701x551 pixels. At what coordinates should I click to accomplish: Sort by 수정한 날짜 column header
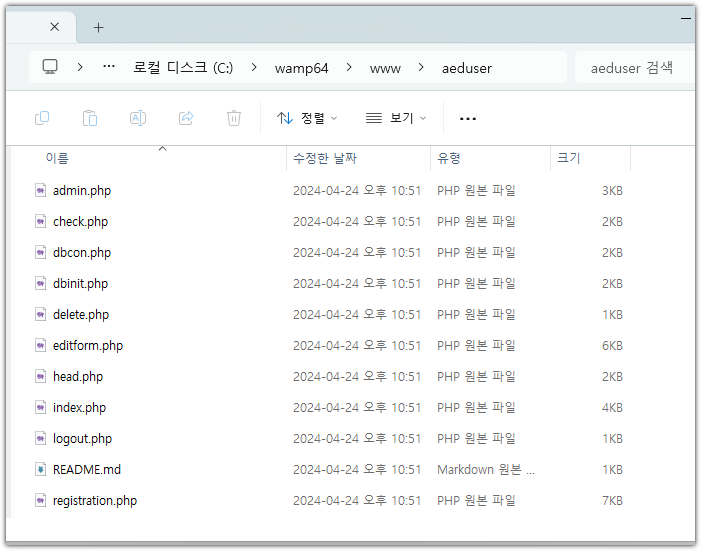[x=325, y=158]
